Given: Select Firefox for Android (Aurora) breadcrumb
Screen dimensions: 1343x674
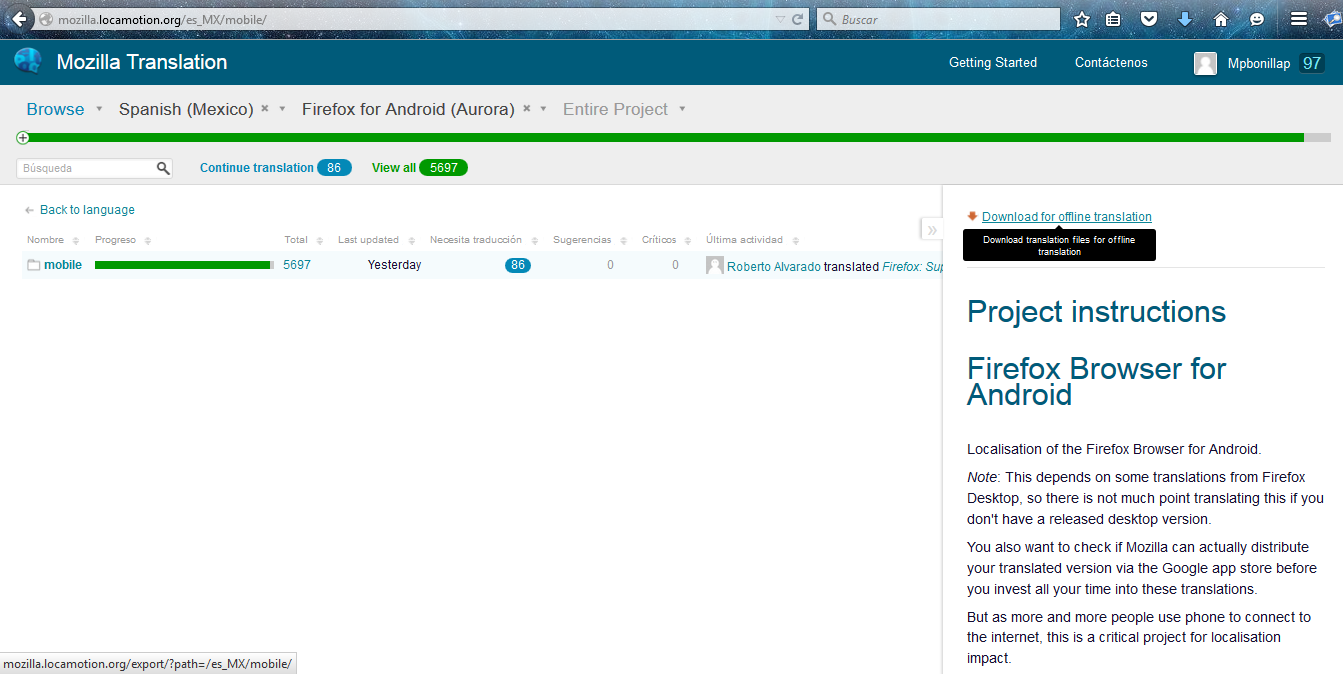Looking at the screenshot, I should click(x=408, y=109).
